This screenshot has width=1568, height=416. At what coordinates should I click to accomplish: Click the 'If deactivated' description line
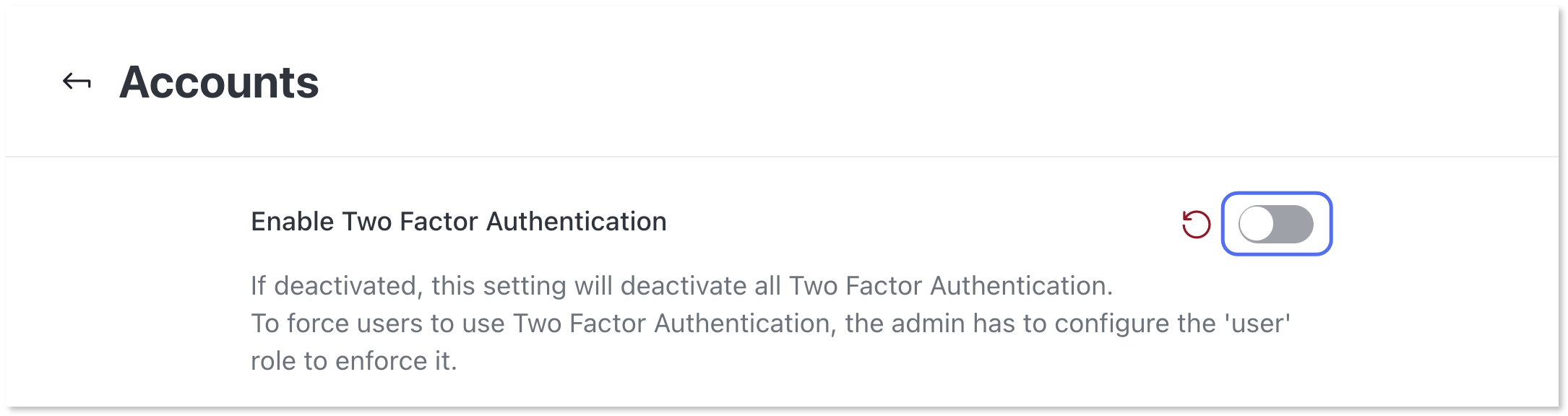tap(681, 286)
